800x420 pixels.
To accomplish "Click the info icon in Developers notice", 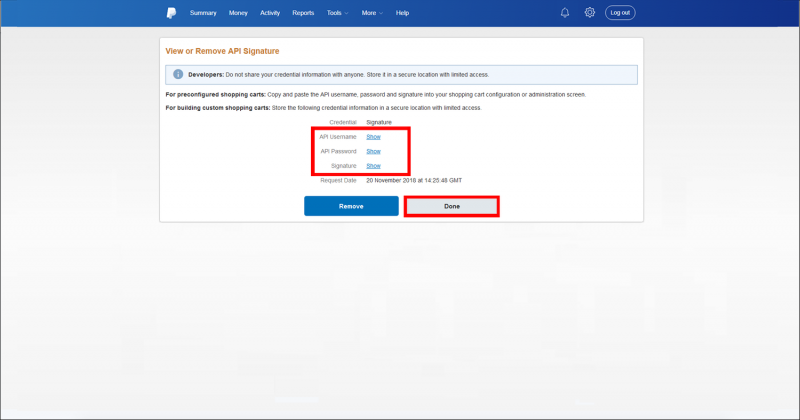I will [x=178, y=75].
